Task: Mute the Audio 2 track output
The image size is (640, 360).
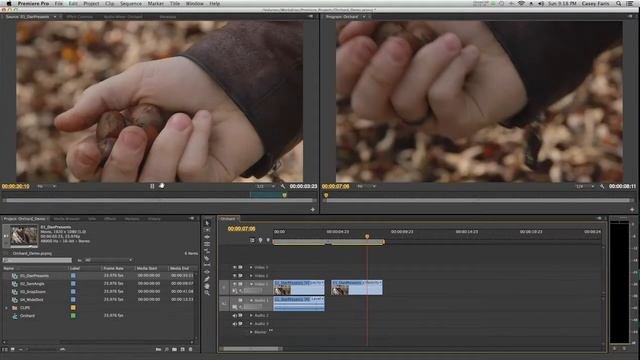Action: click(x=235, y=316)
